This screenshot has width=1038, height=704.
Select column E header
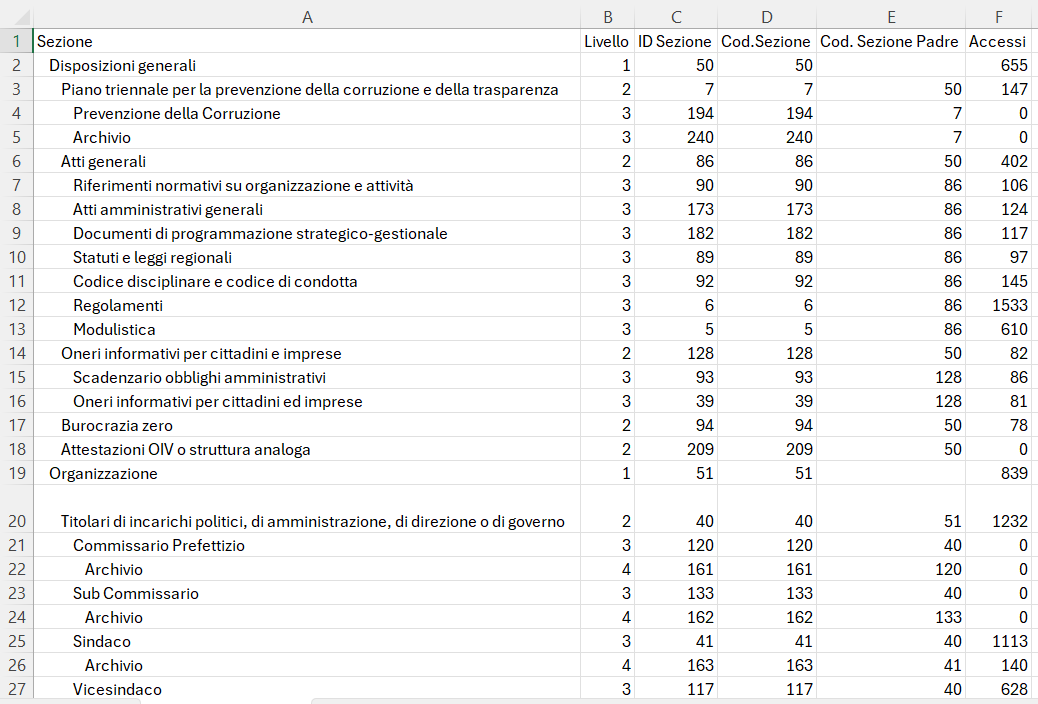coord(890,17)
